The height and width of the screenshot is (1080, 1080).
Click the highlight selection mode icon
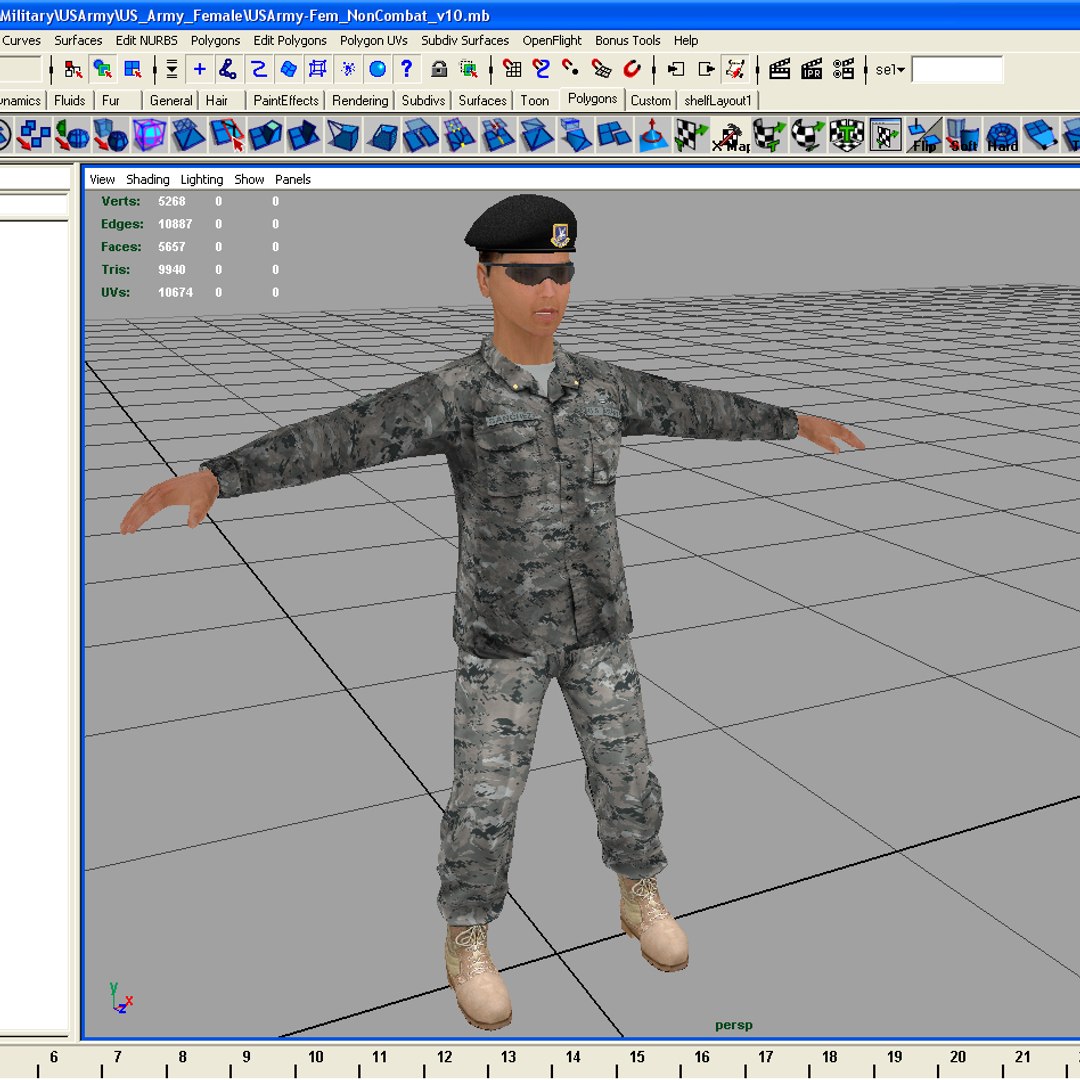point(469,69)
